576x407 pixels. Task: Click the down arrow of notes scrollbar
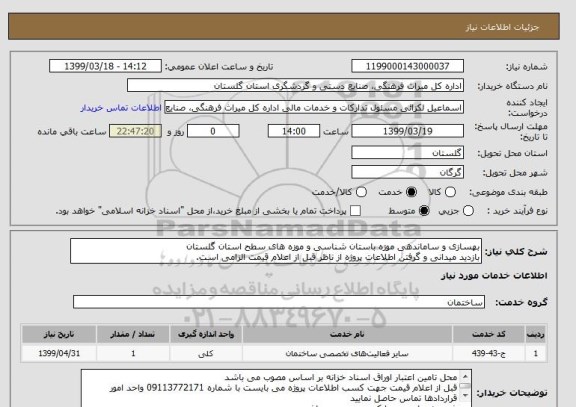point(465,395)
